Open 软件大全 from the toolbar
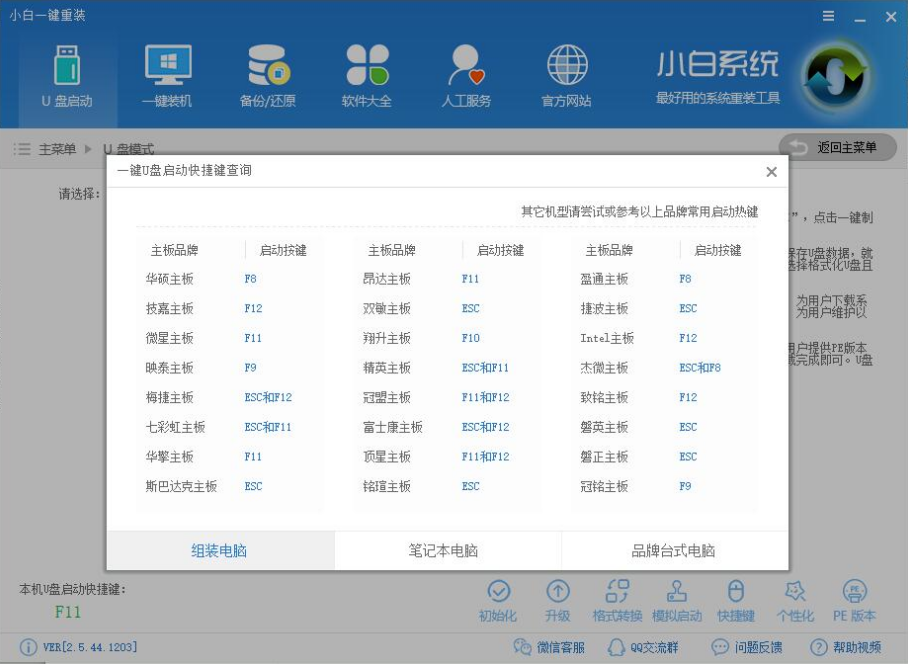 pos(369,72)
